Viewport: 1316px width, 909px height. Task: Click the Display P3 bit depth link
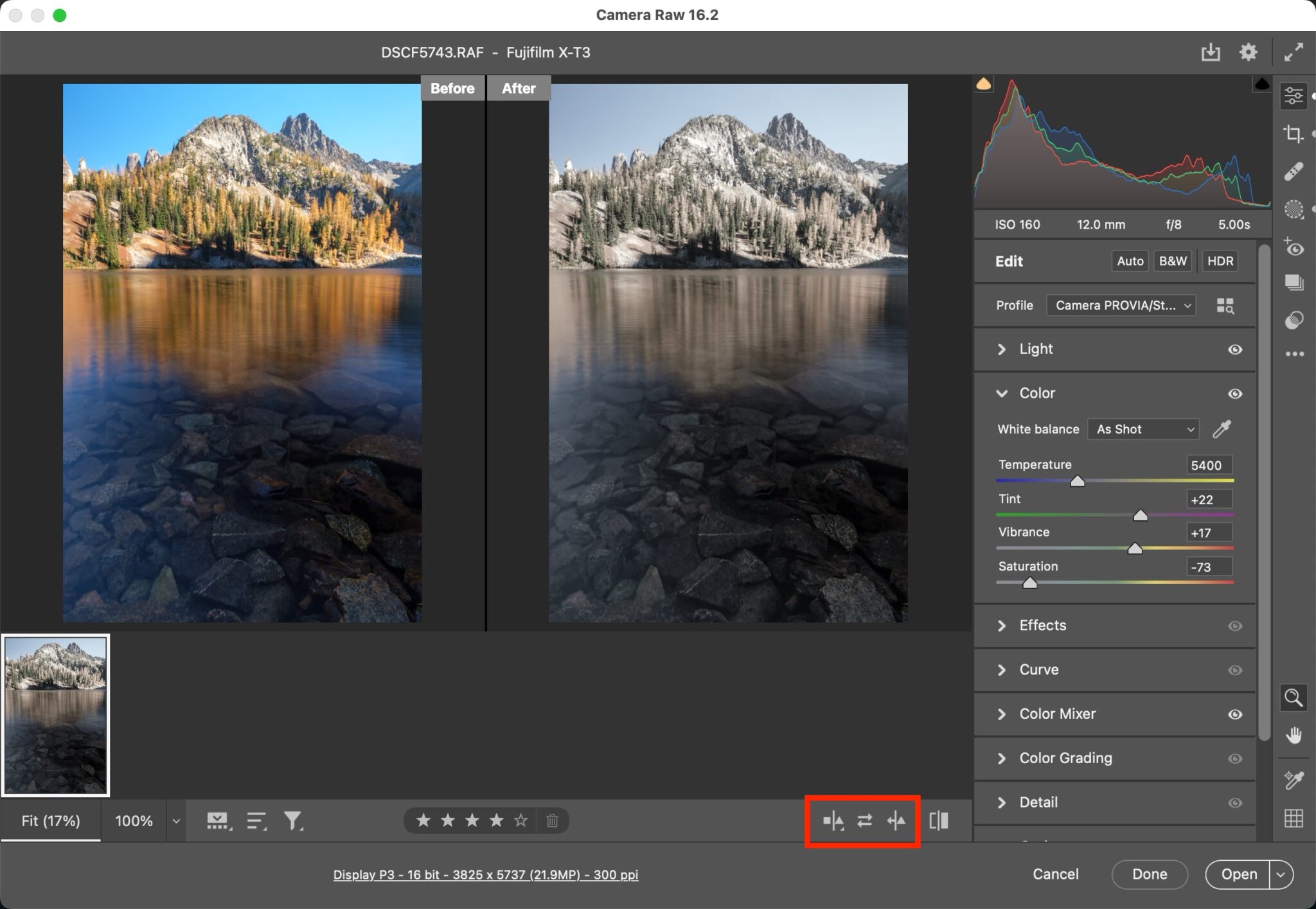485,874
